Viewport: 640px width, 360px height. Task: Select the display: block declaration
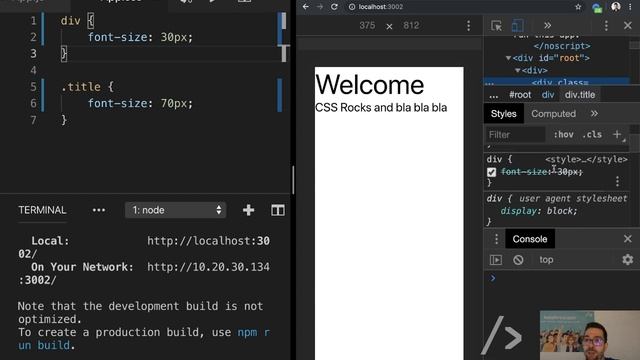(538, 211)
